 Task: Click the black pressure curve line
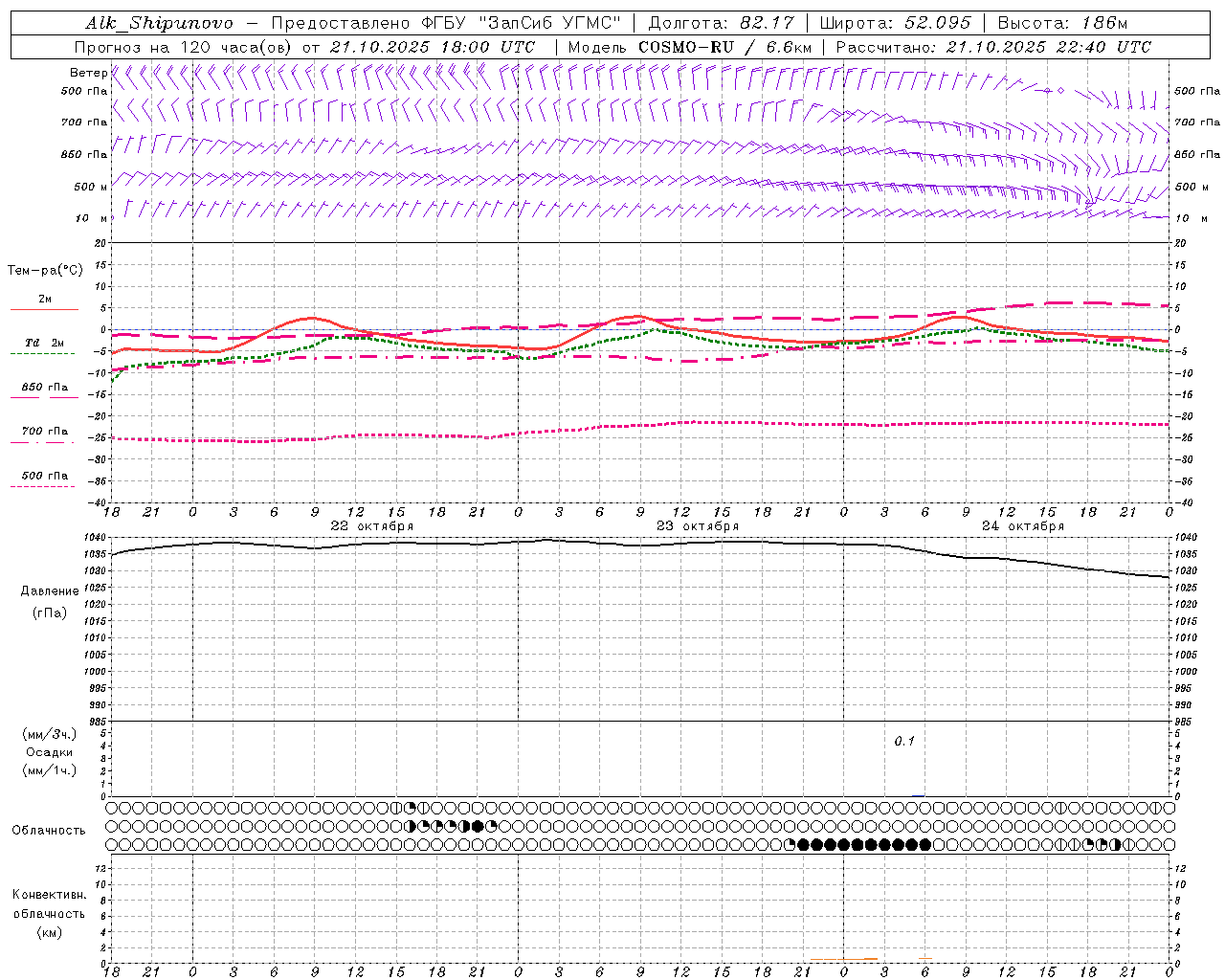click(639, 545)
